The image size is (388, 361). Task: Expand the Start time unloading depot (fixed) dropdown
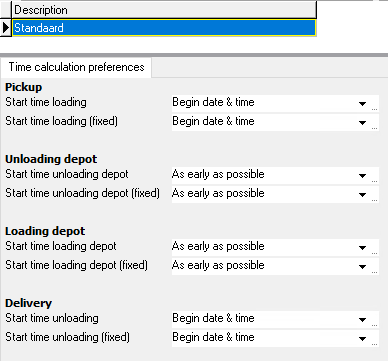pyautogui.click(x=362, y=195)
